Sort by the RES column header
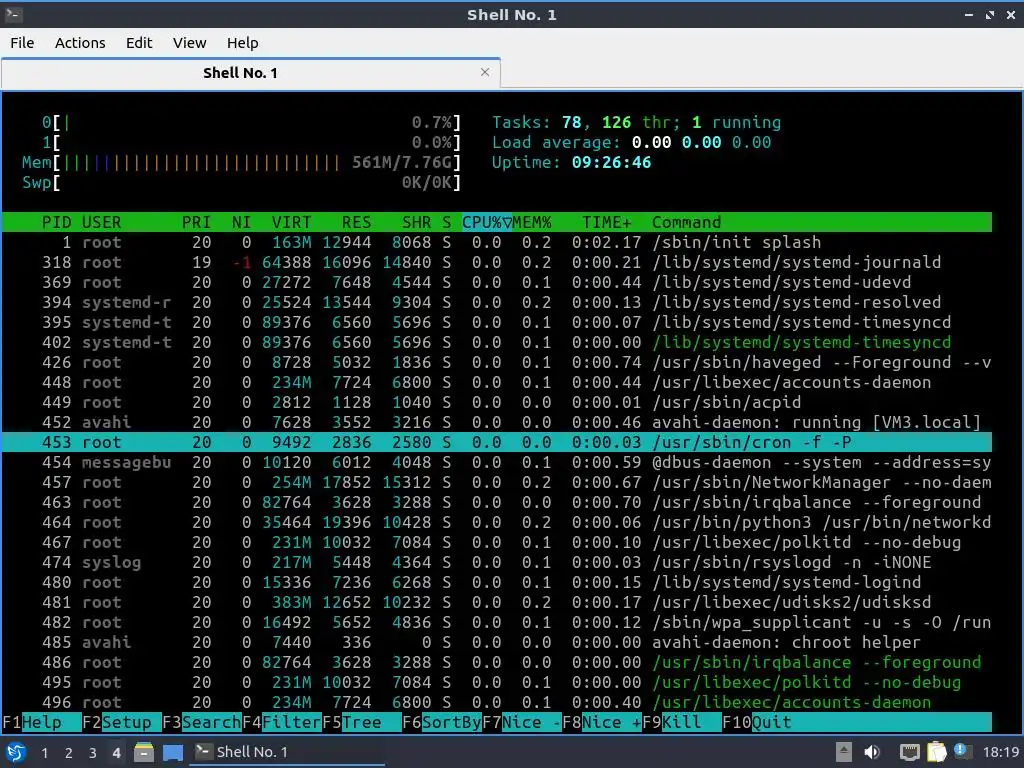 (356, 223)
